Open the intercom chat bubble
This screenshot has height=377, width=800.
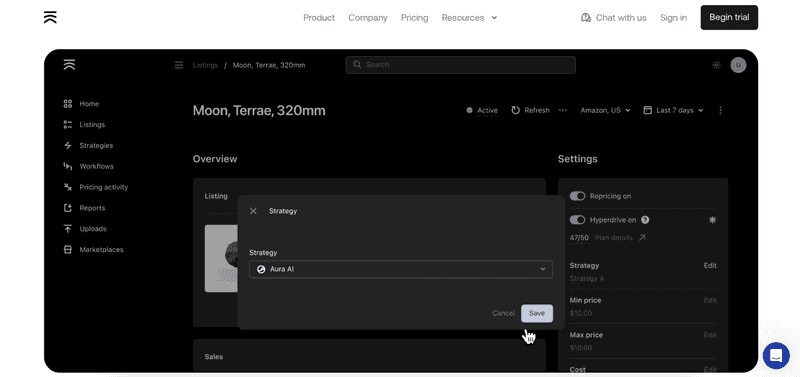pyautogui.click(x=776, y=356)
